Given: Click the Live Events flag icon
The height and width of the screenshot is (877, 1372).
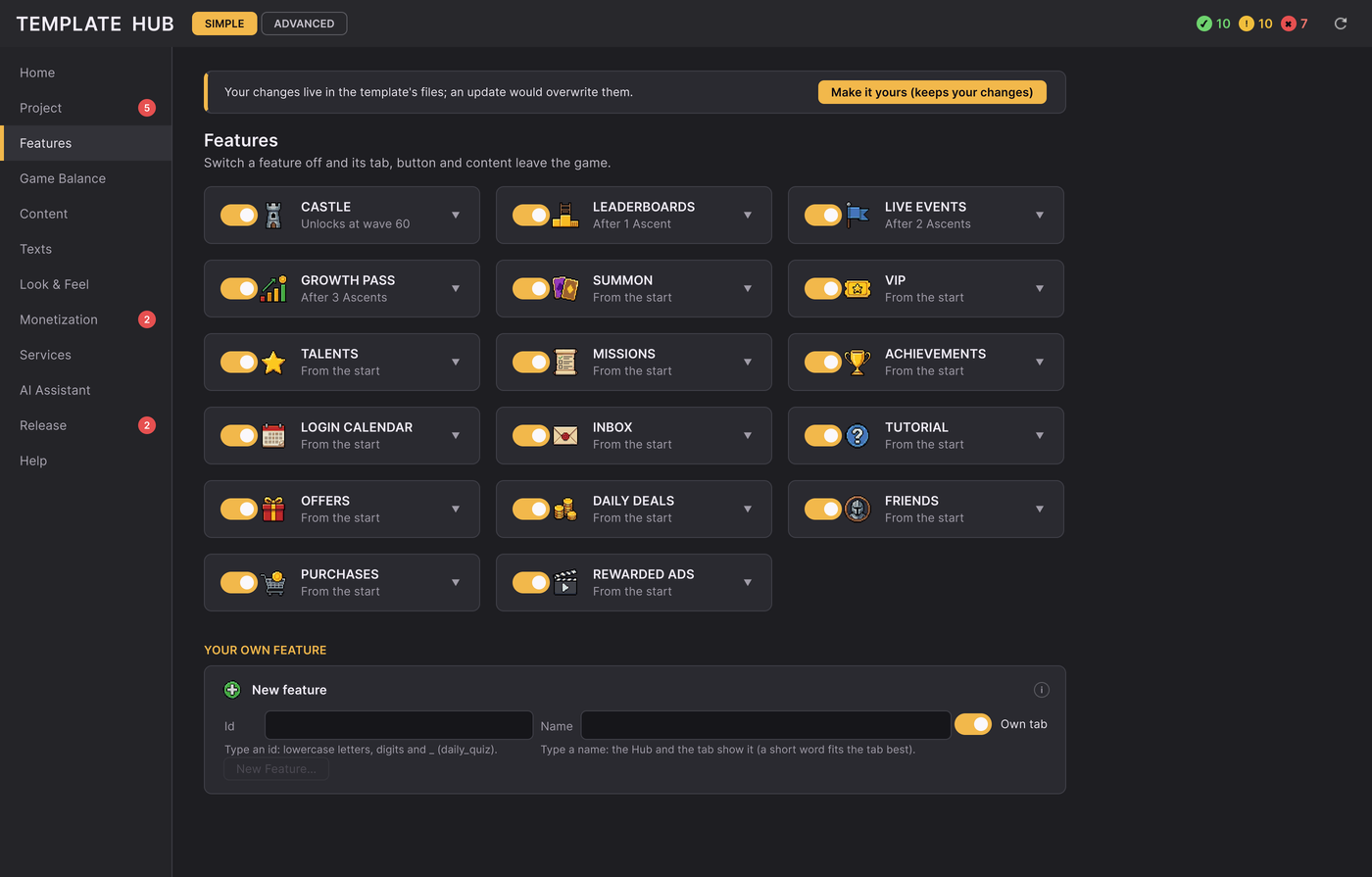Looking at the screenshot, I should tap(857, 215).
